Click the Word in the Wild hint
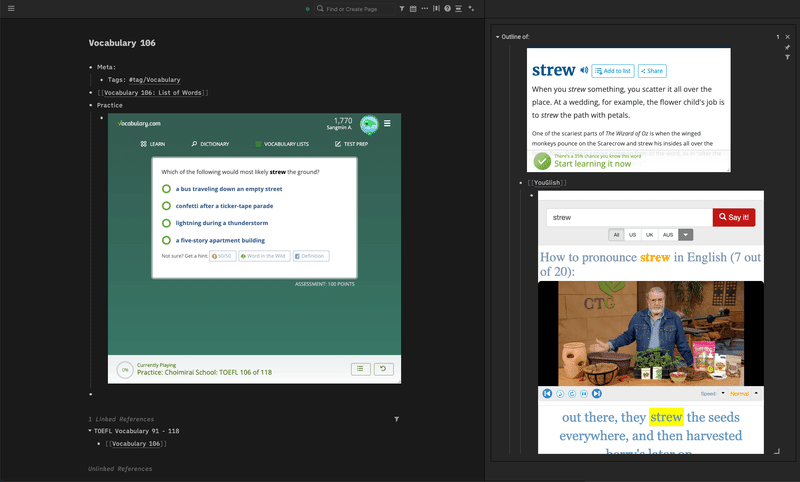Image resolution: width=800 pixels, height=482 pixels. pos(264,256)
